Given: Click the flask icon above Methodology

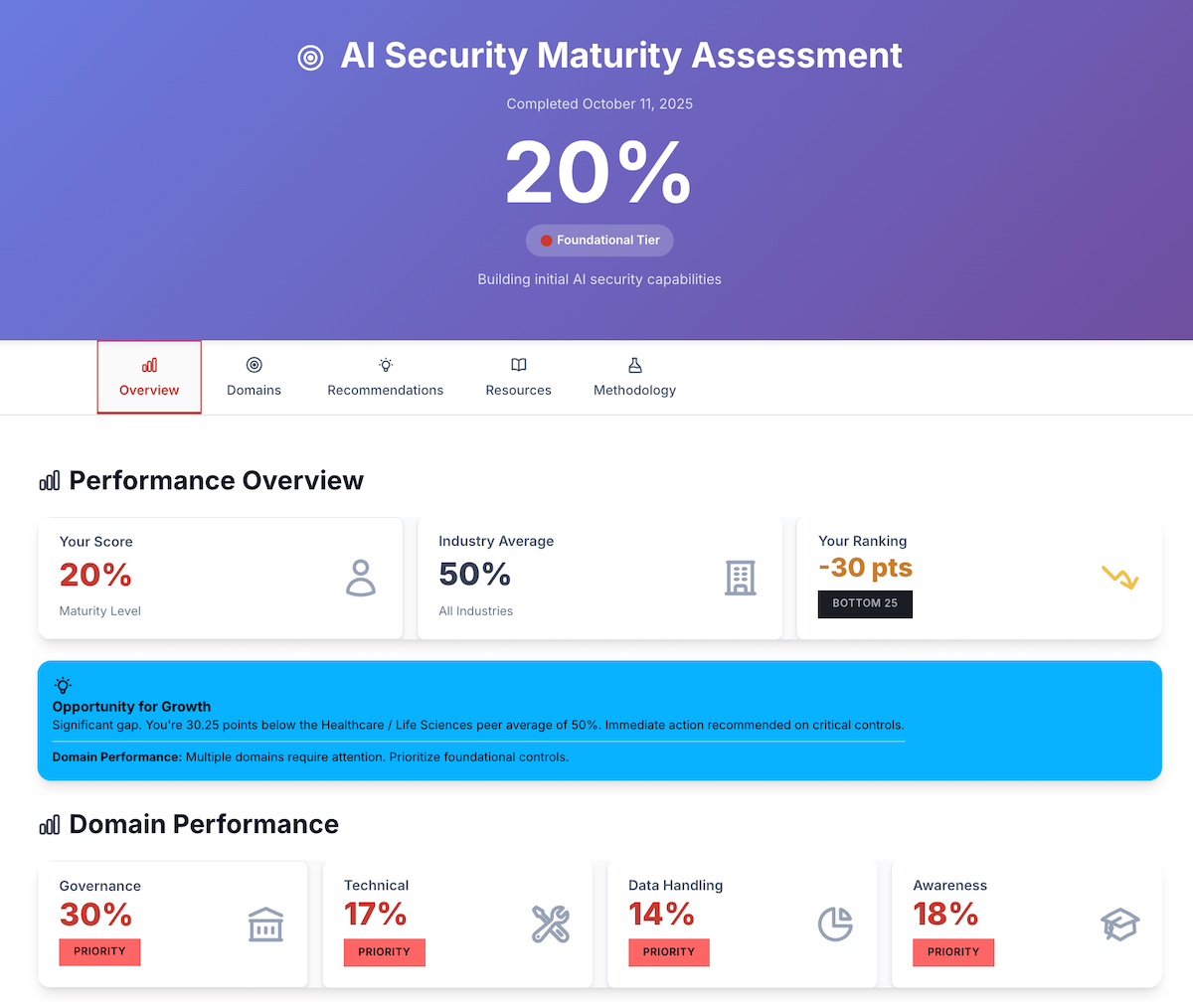Looking at the screenshot, I should tap(633, 364).
